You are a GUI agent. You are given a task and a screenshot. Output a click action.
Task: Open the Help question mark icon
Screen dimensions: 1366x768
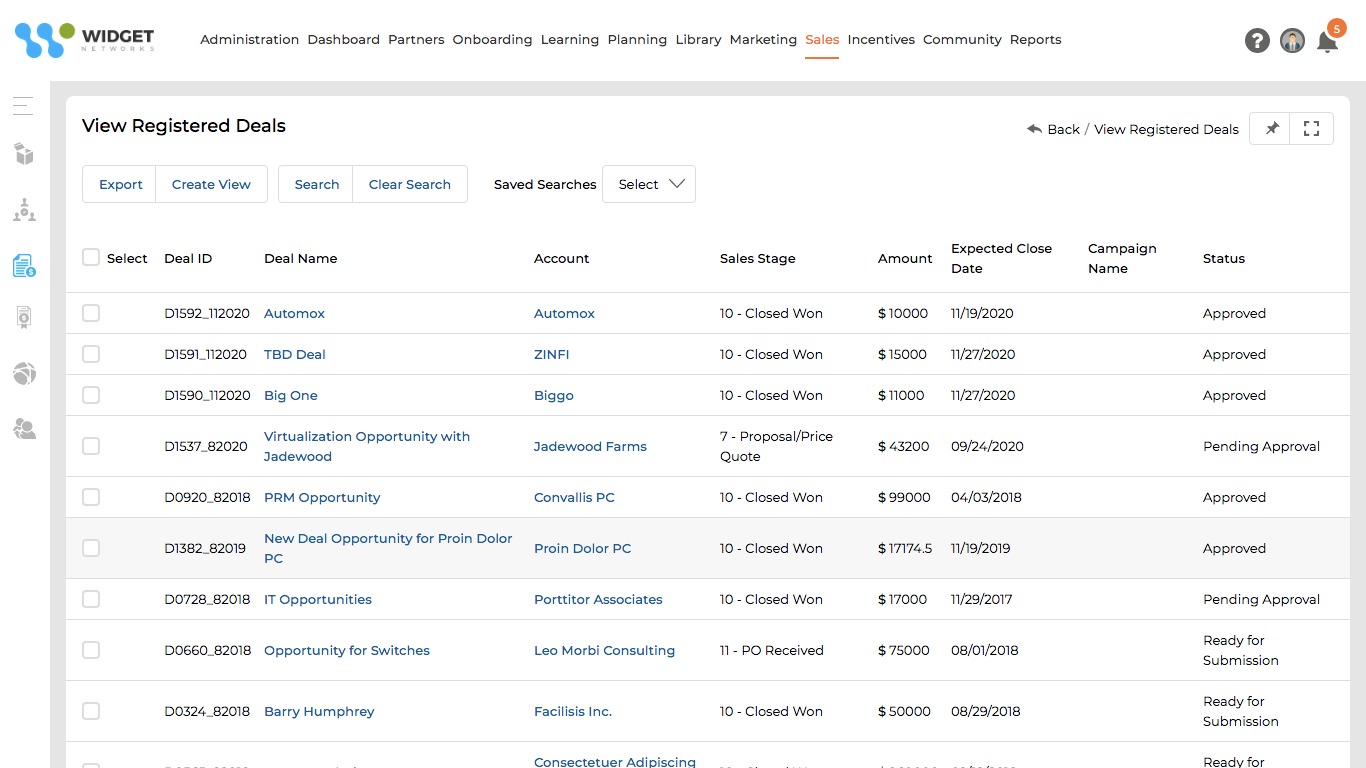[1257, 40]
